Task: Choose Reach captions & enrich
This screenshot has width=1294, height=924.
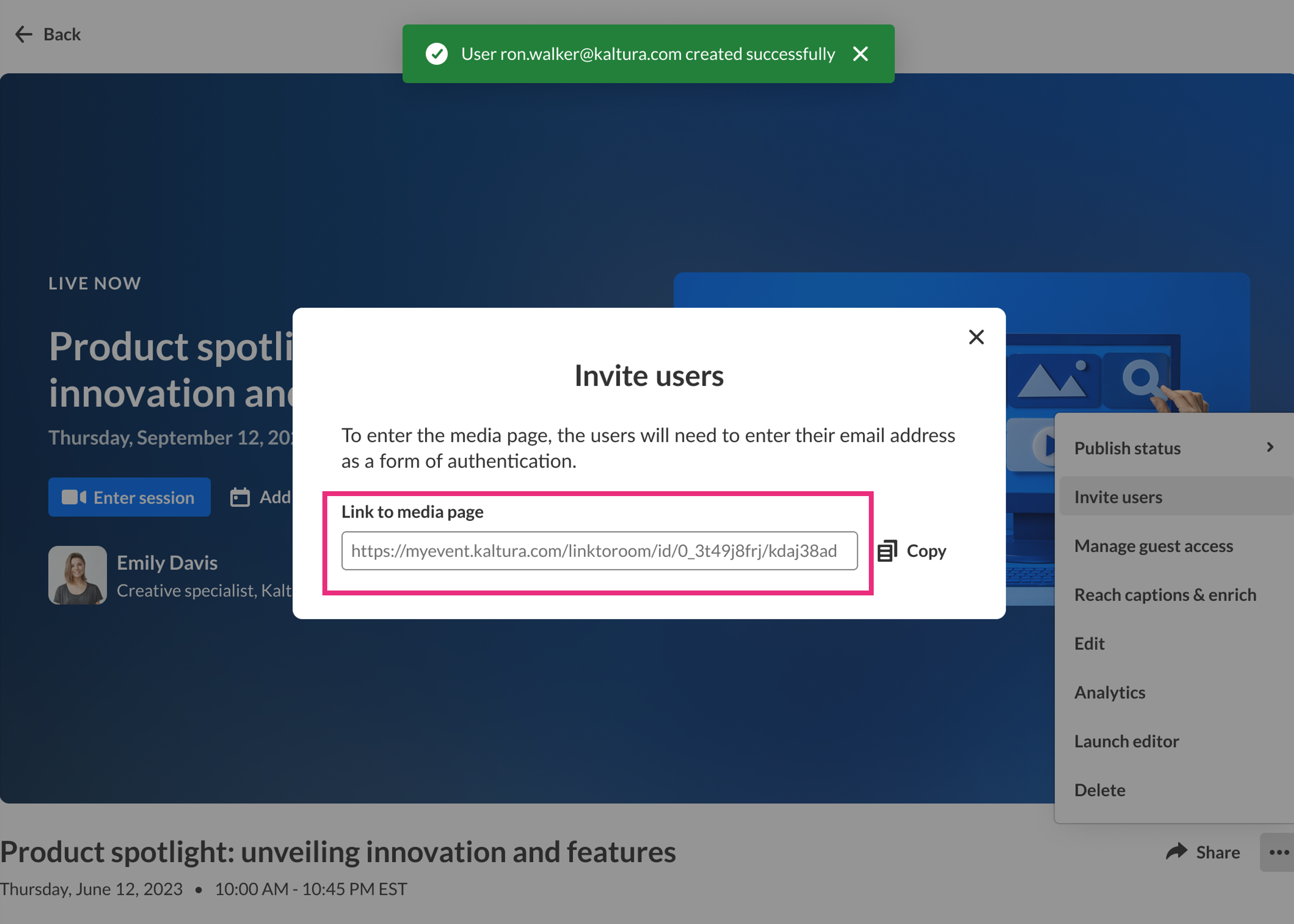Action: 1164,594
